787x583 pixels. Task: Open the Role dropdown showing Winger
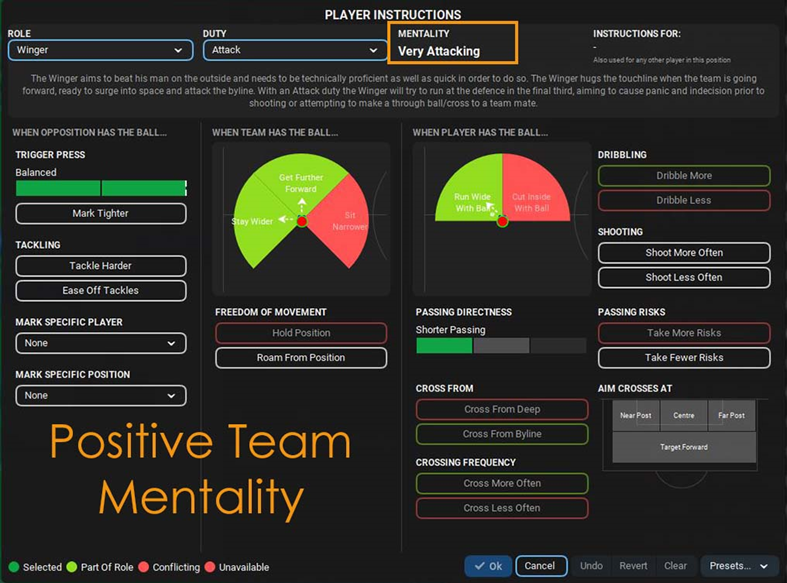tap(100, 50)
